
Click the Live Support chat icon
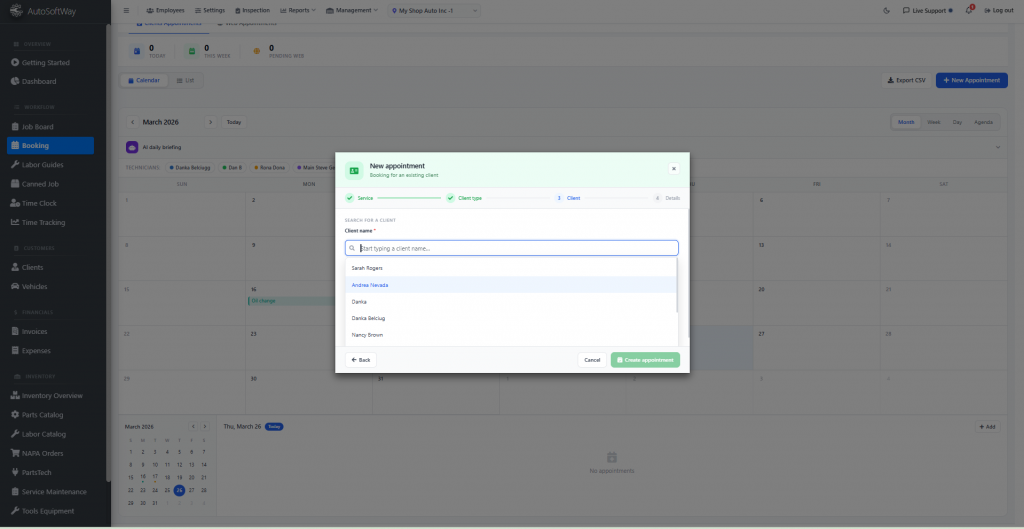(906, 10)
